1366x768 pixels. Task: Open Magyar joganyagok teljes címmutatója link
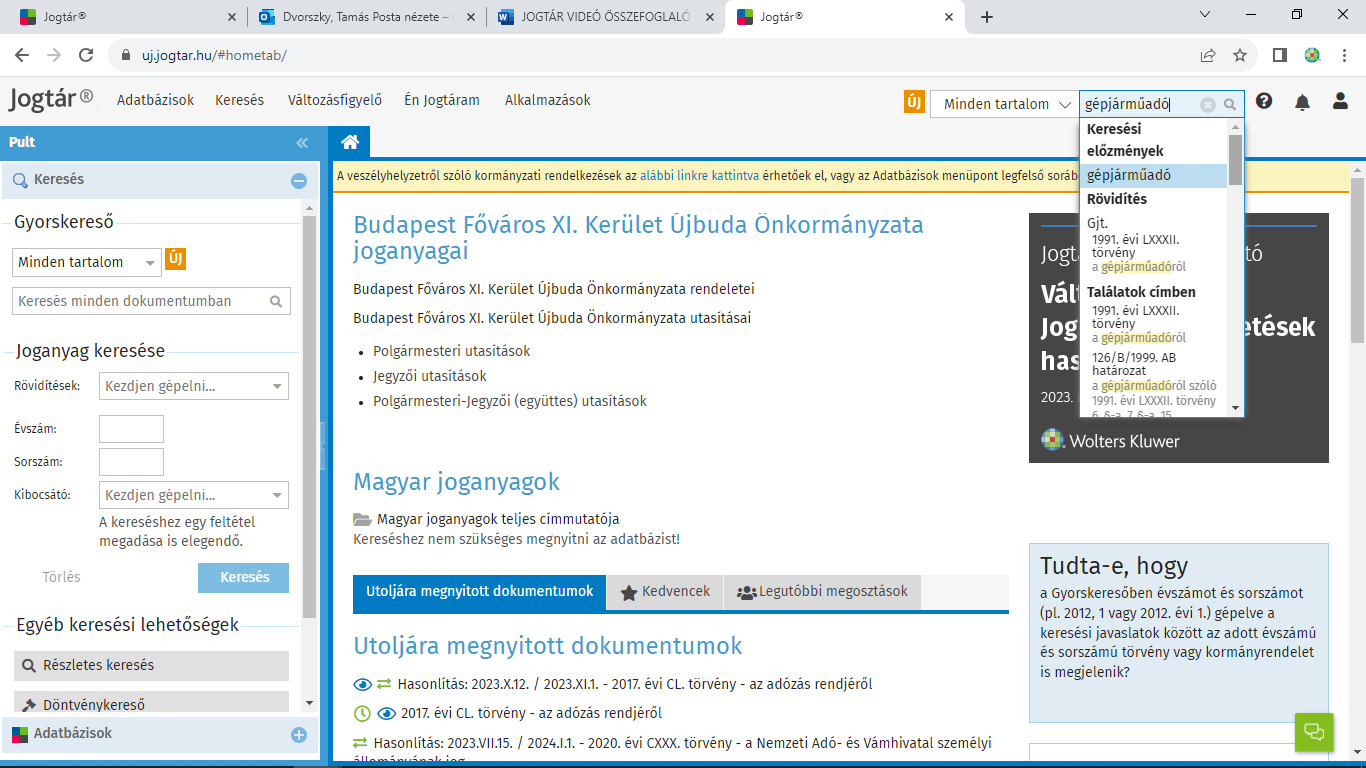coord(497,519)
